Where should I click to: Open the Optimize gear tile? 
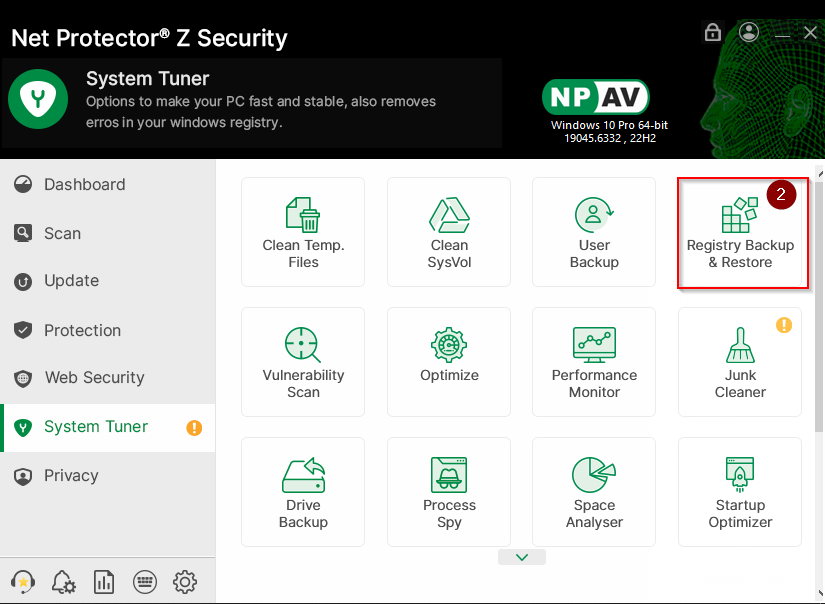coord(449,361)
